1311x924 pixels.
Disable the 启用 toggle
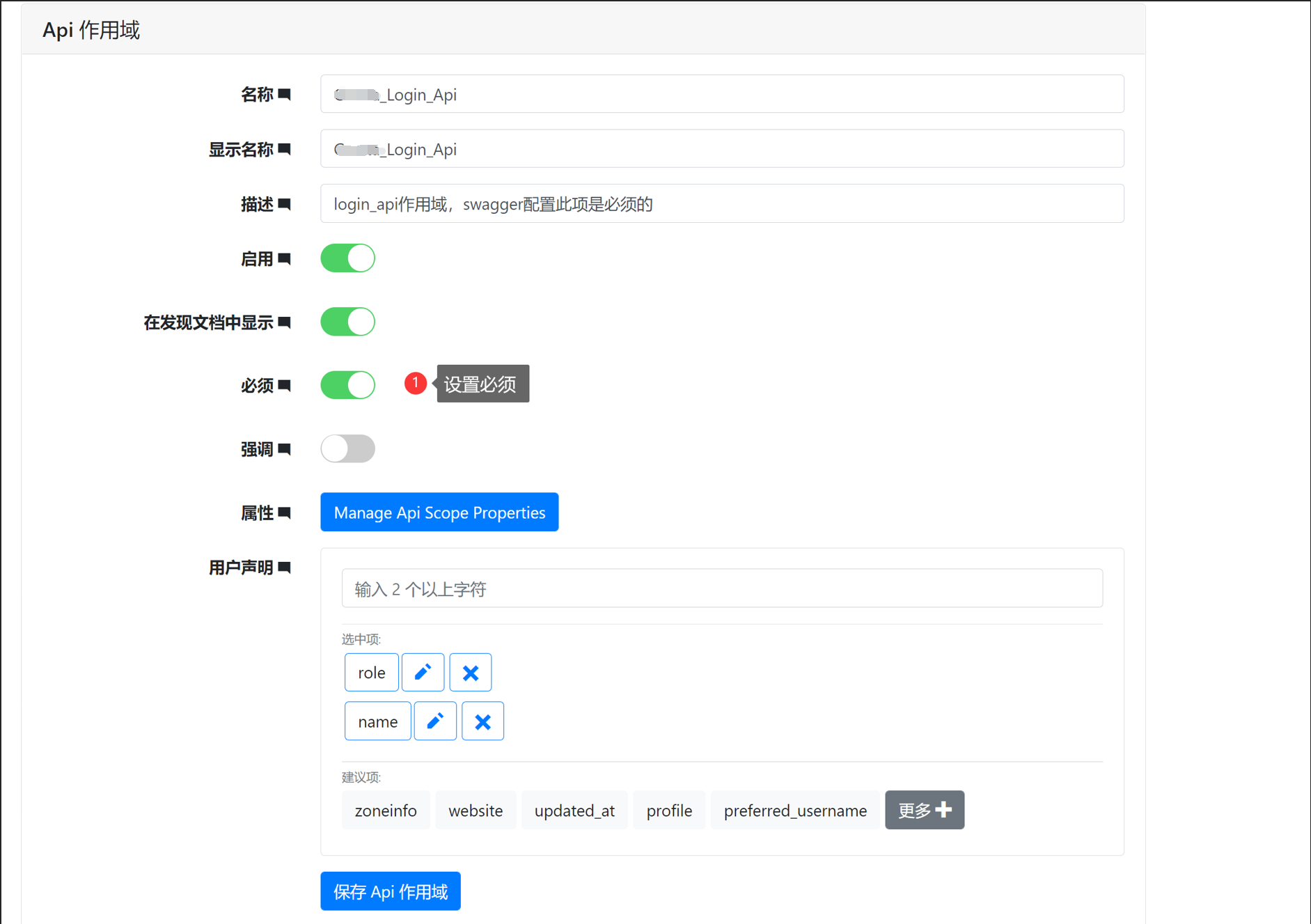tap(347, 258)
